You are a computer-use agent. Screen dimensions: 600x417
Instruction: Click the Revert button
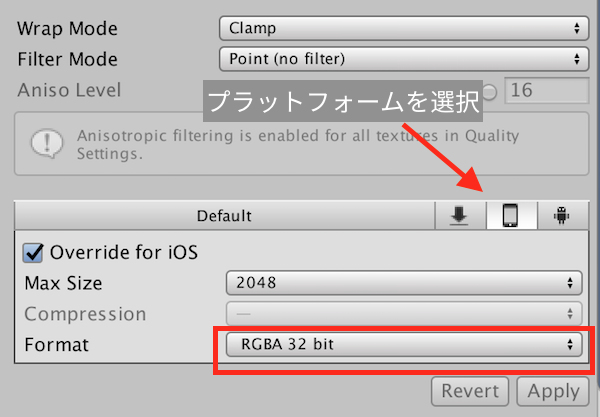(x=470, y=391)
